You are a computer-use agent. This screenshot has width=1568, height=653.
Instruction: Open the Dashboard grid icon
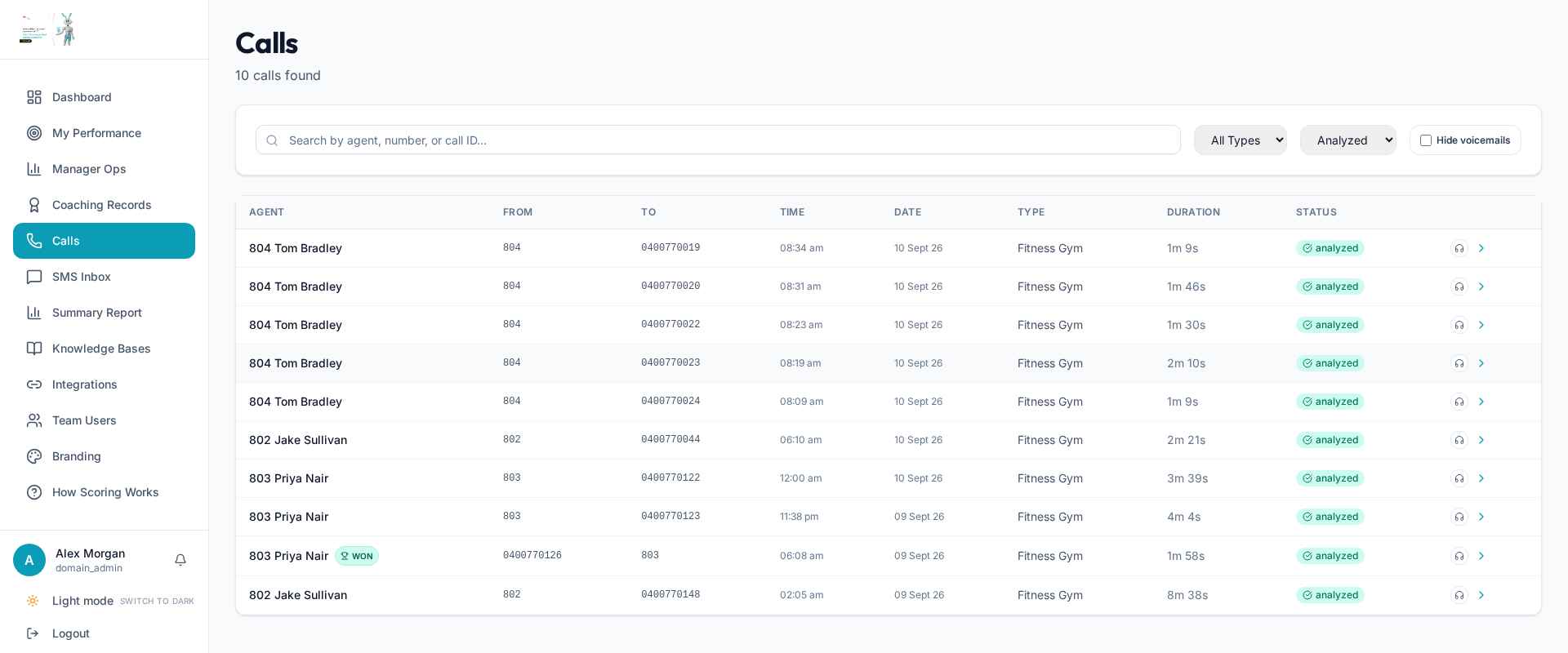34,97
